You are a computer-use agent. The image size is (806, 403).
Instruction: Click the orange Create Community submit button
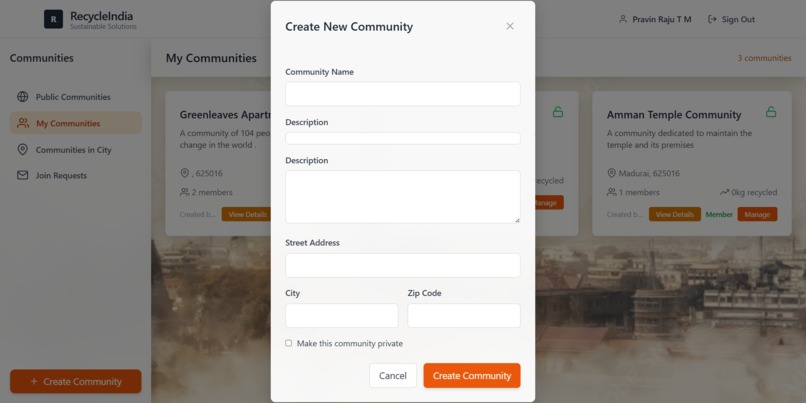pyautogui.click(x=472, y=376)
